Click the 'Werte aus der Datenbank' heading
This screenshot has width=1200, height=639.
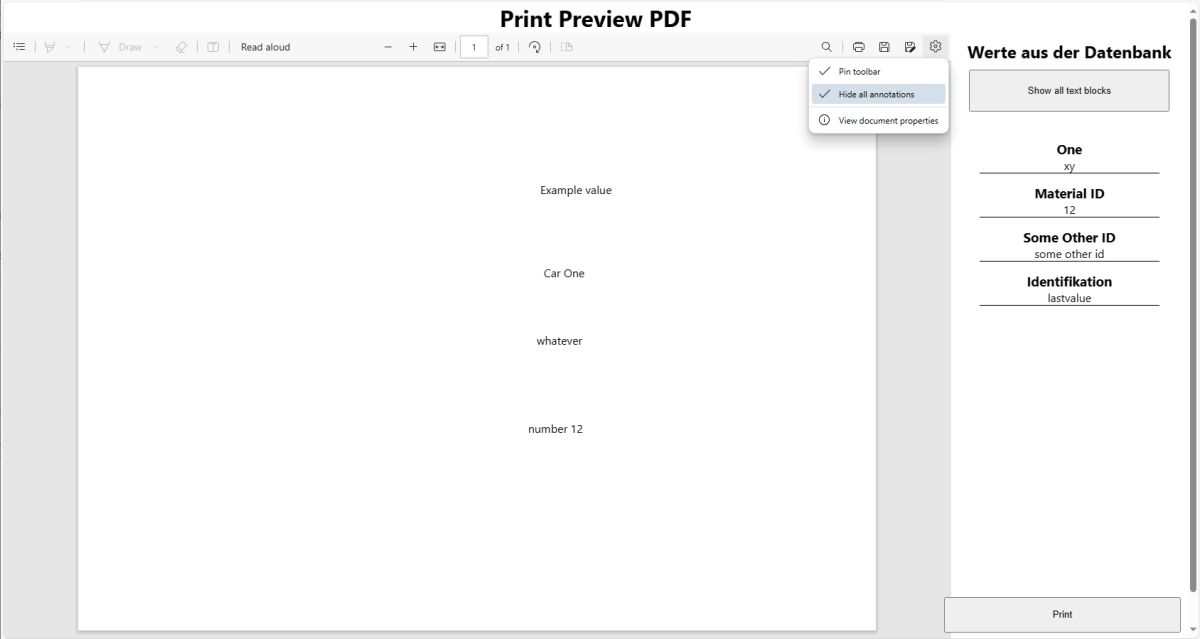pyautogui.click(x=1069, y=52)
